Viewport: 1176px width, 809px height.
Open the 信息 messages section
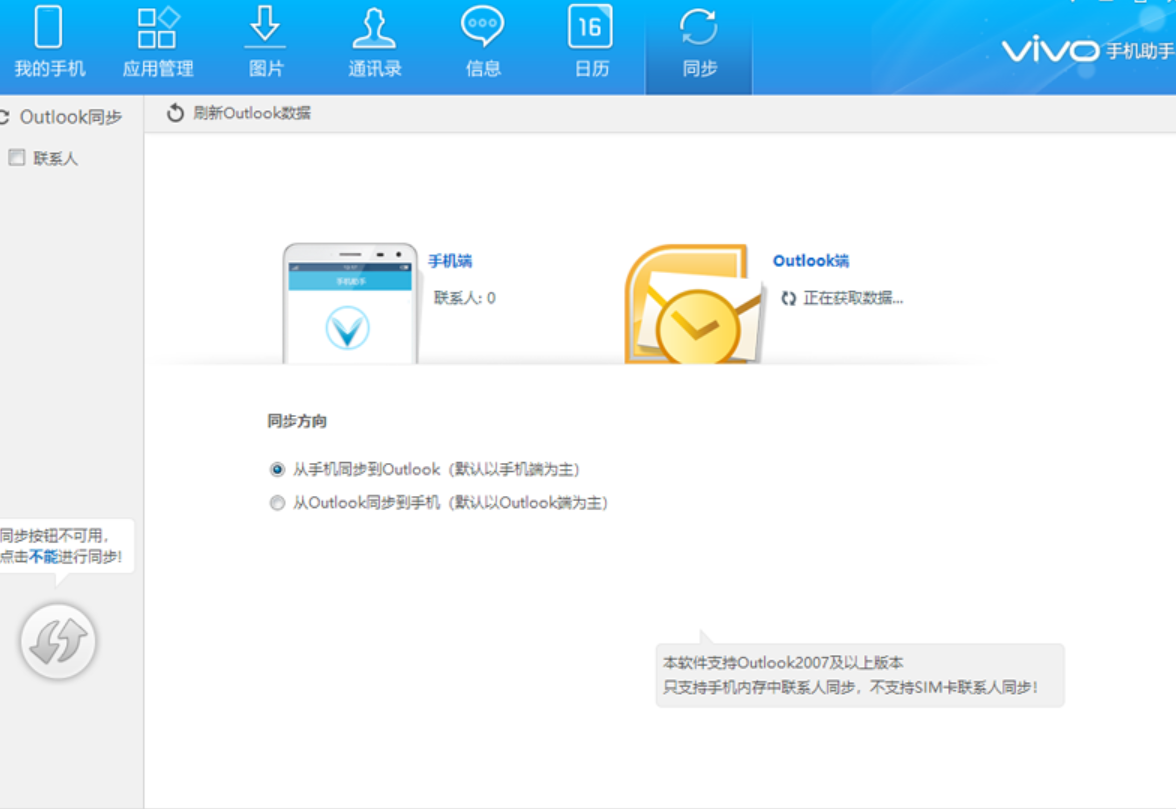(482, 43)
